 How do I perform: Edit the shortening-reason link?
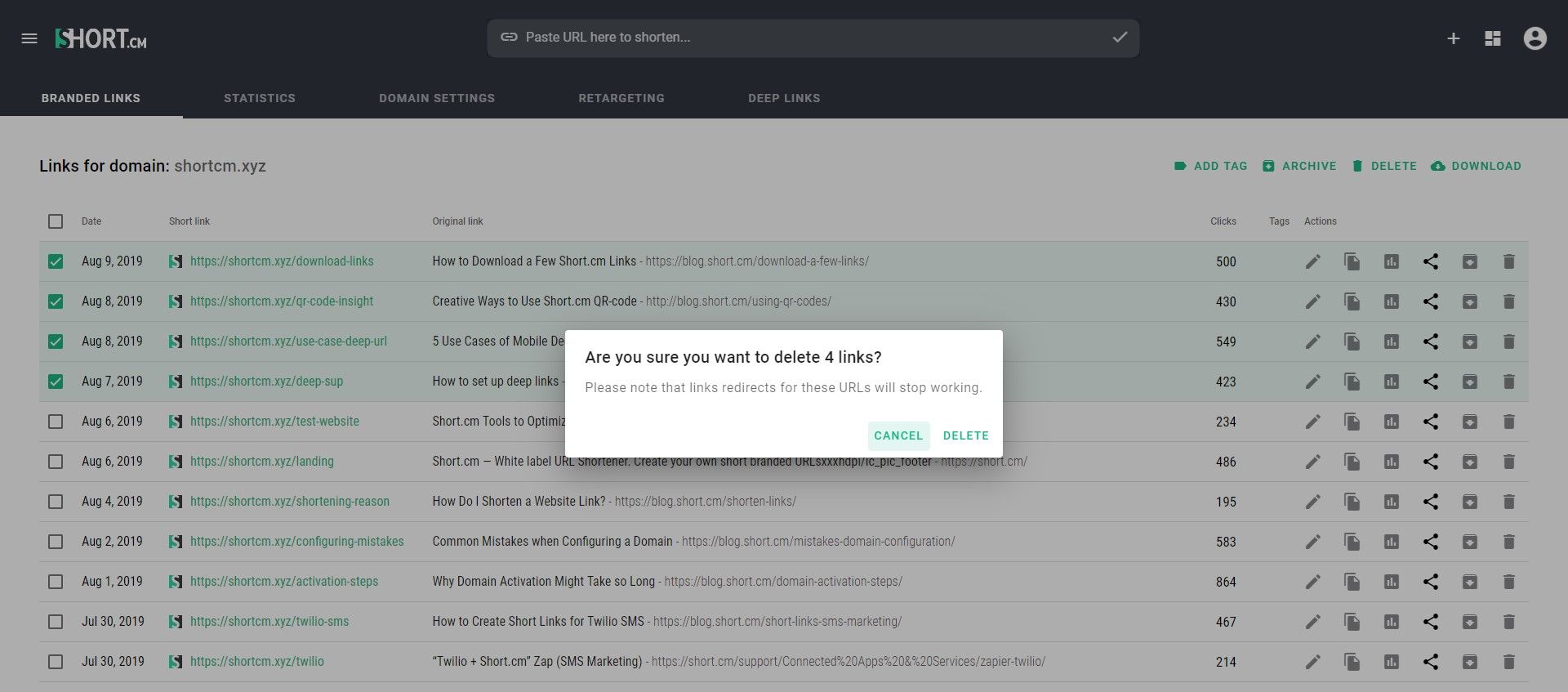click(1312, 502)
